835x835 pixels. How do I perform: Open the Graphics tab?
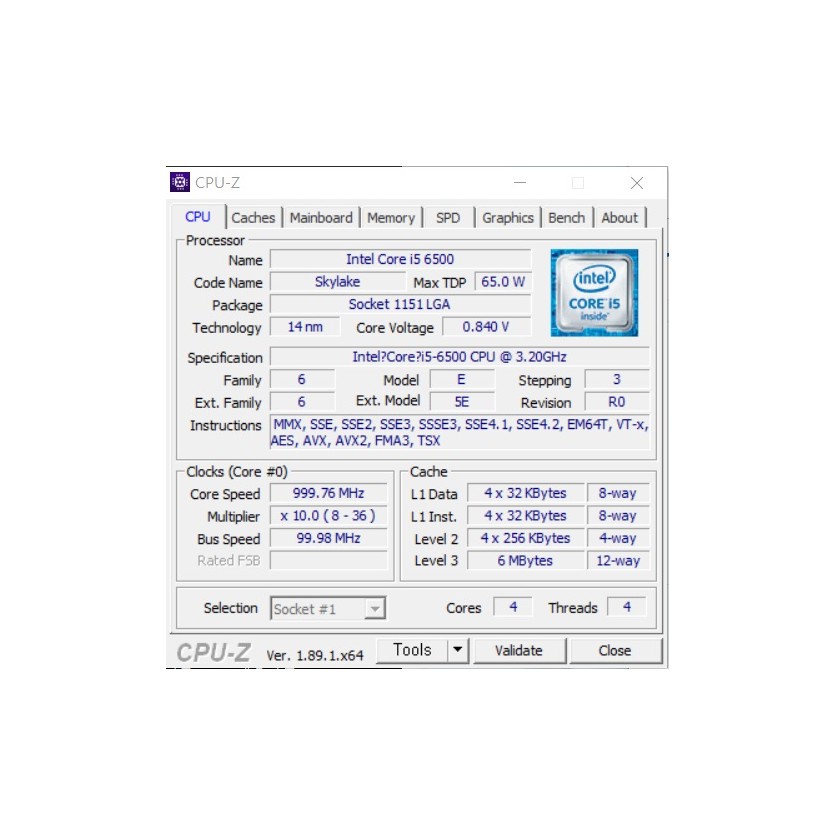pyautogui.click(x=507, y=218)
